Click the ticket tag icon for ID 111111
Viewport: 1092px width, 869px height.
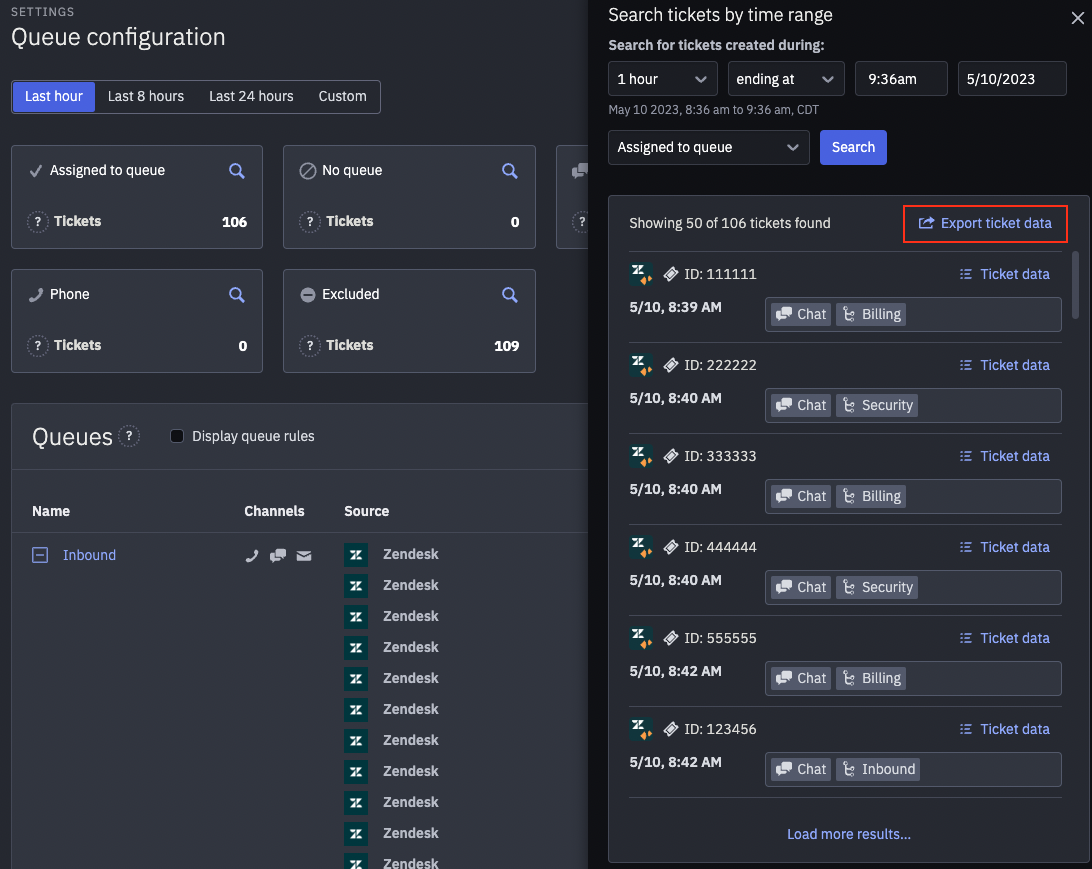coord(671,274)
